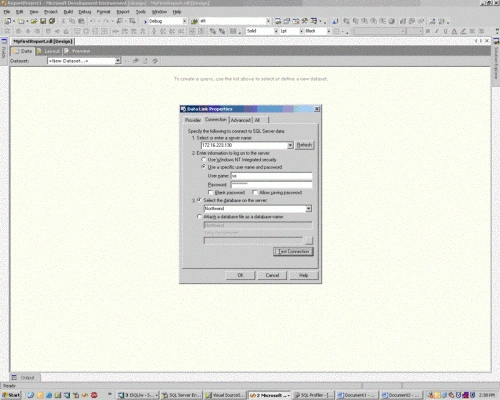The image size is (500, 400).
Task: Open the Debug menu
Action: click(x=85, y=12)
